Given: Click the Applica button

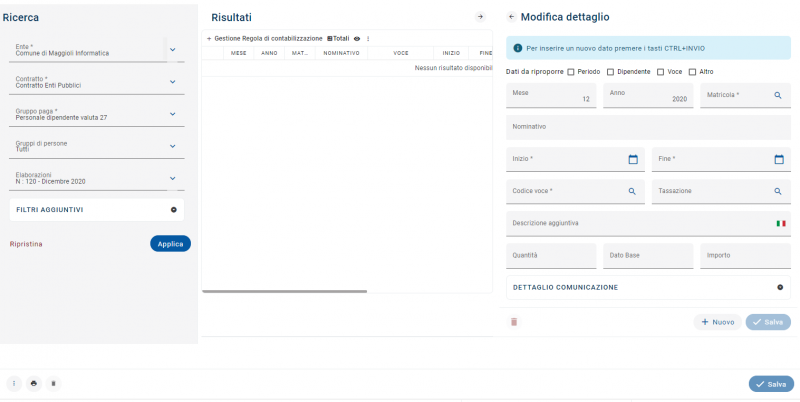Looking at the screenshot, I should pos(170,244).
